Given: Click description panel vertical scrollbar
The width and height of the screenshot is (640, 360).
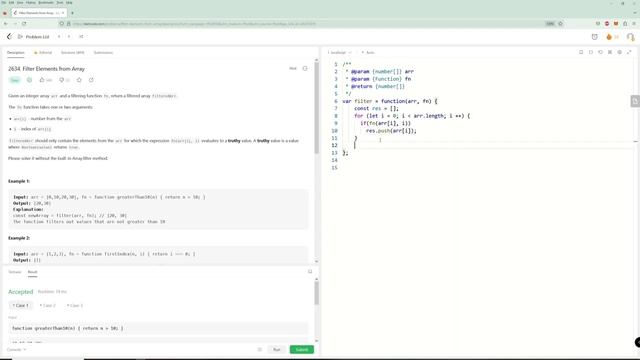Looking at the screenshot, I should pyautogui.click(x=316, y=108).
